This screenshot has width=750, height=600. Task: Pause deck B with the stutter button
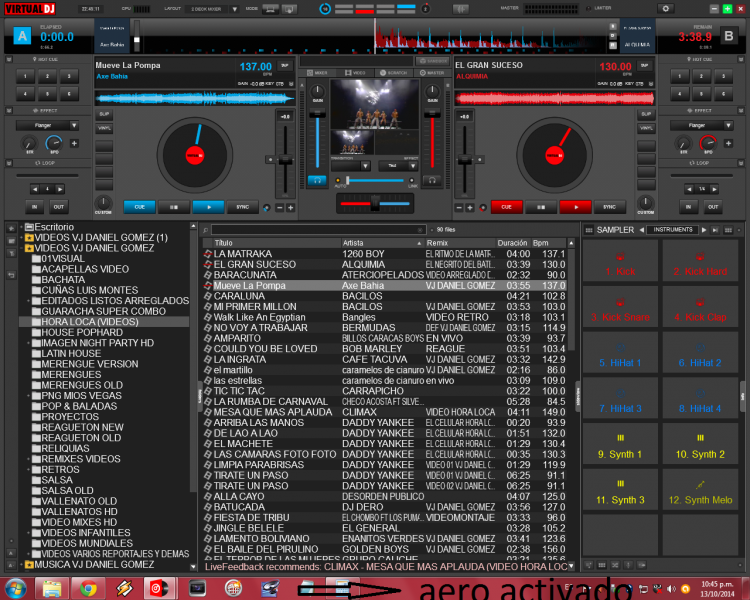click(x=541, y=207)
